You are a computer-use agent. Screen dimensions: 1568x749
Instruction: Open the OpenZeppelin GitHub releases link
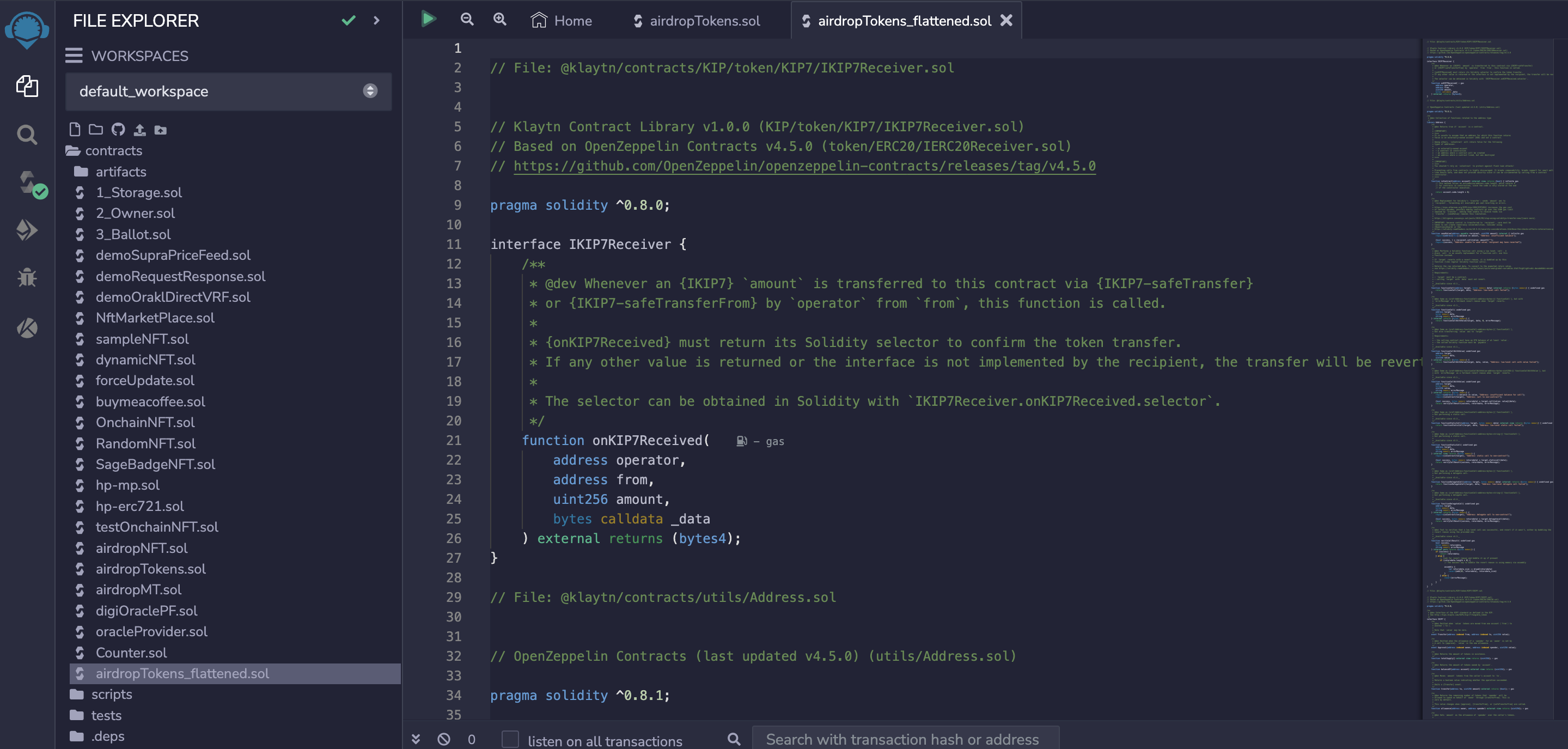[x=803, y=166]
